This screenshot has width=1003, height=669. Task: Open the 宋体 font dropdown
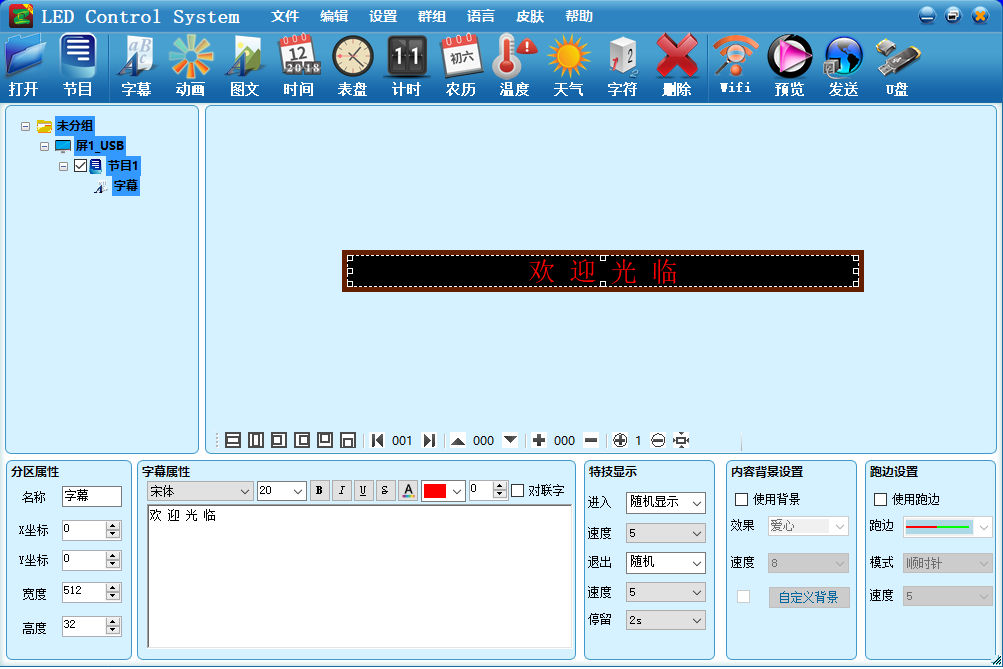click(x=200, y=491)
